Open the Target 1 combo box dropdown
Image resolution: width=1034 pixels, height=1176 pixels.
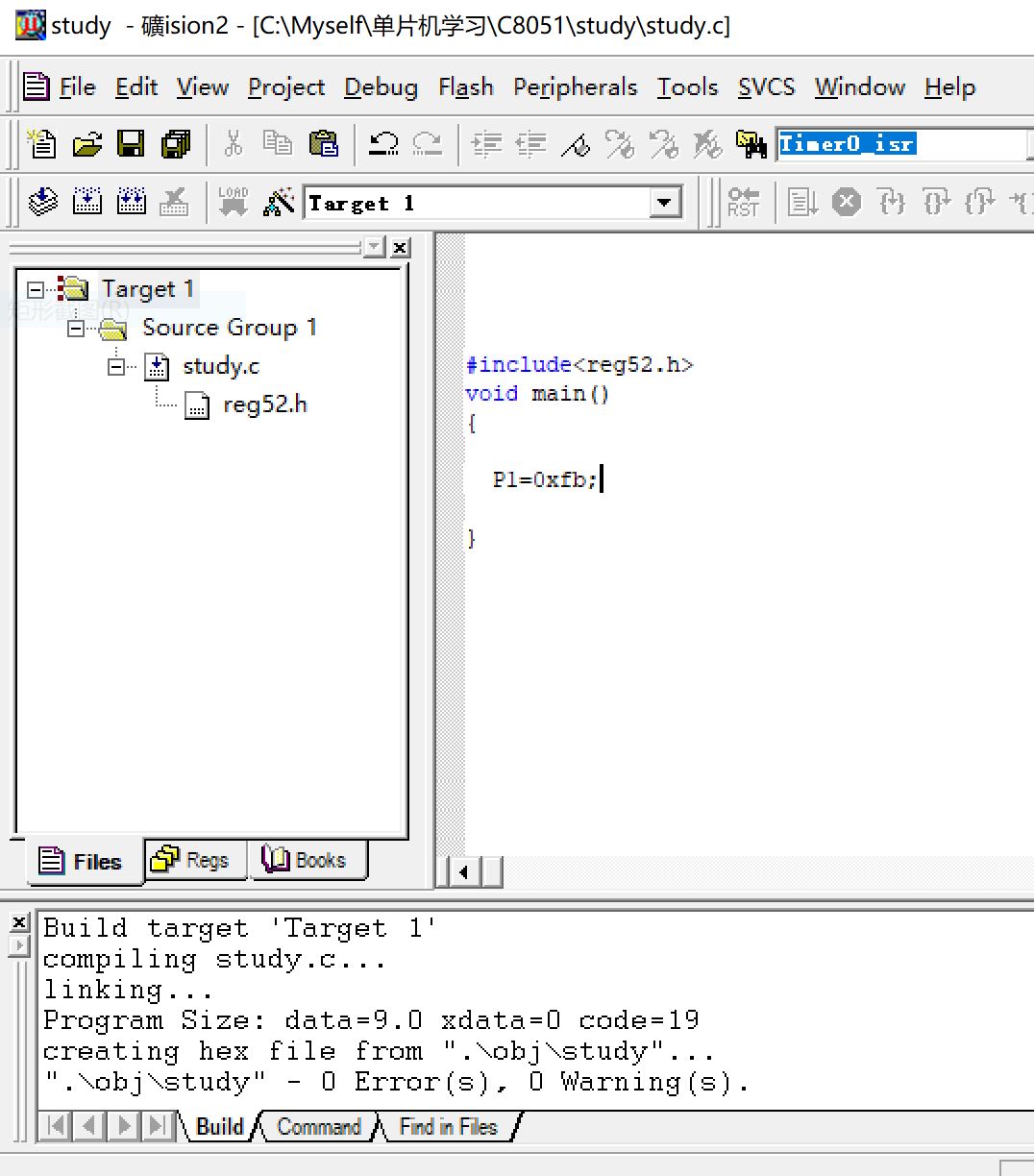tap(663, 204)
